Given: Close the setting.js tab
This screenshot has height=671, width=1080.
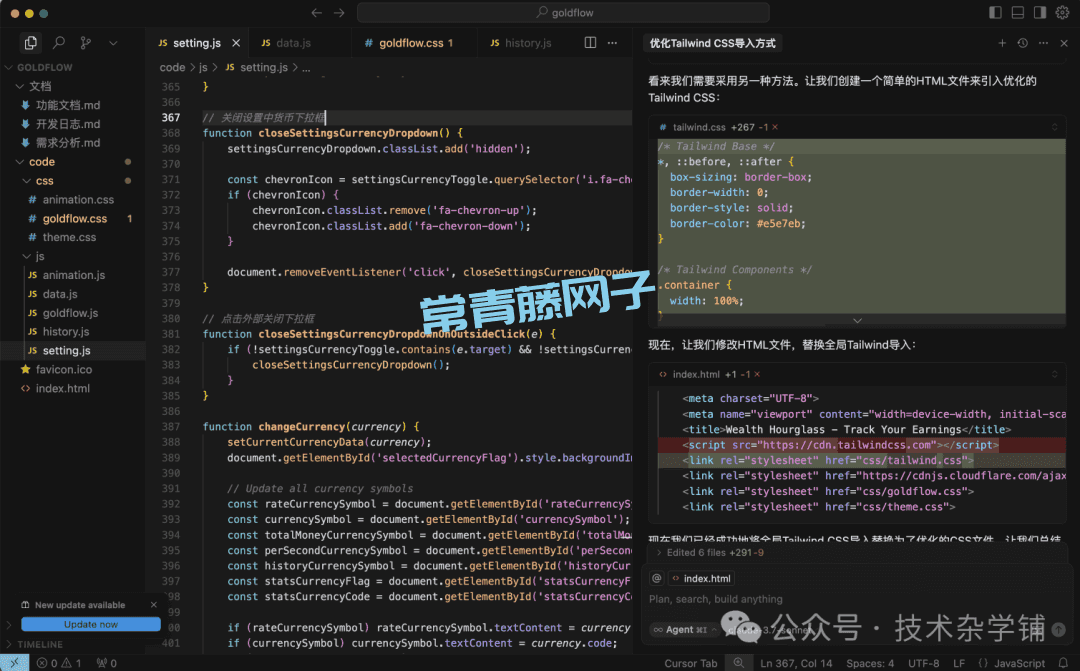Looking at the screenshot, I should click(x=236, y=43).
